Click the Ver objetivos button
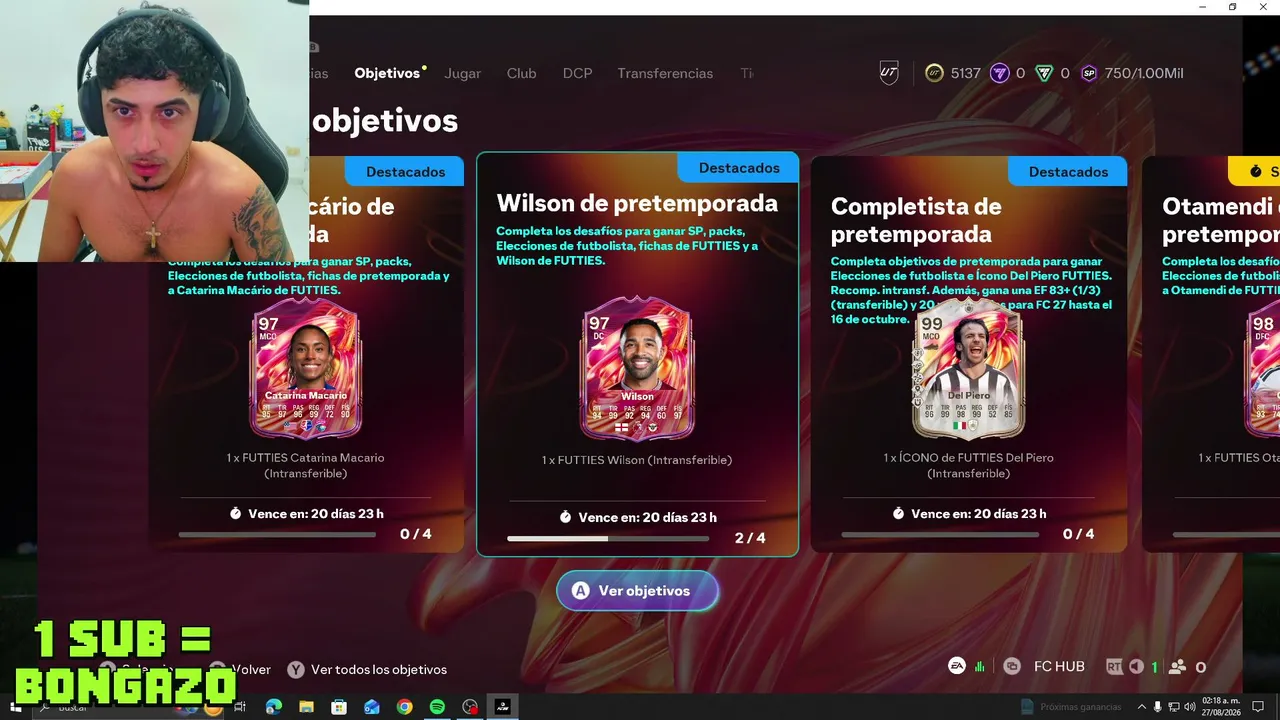The image size is (1280, 720). point(637,591)
